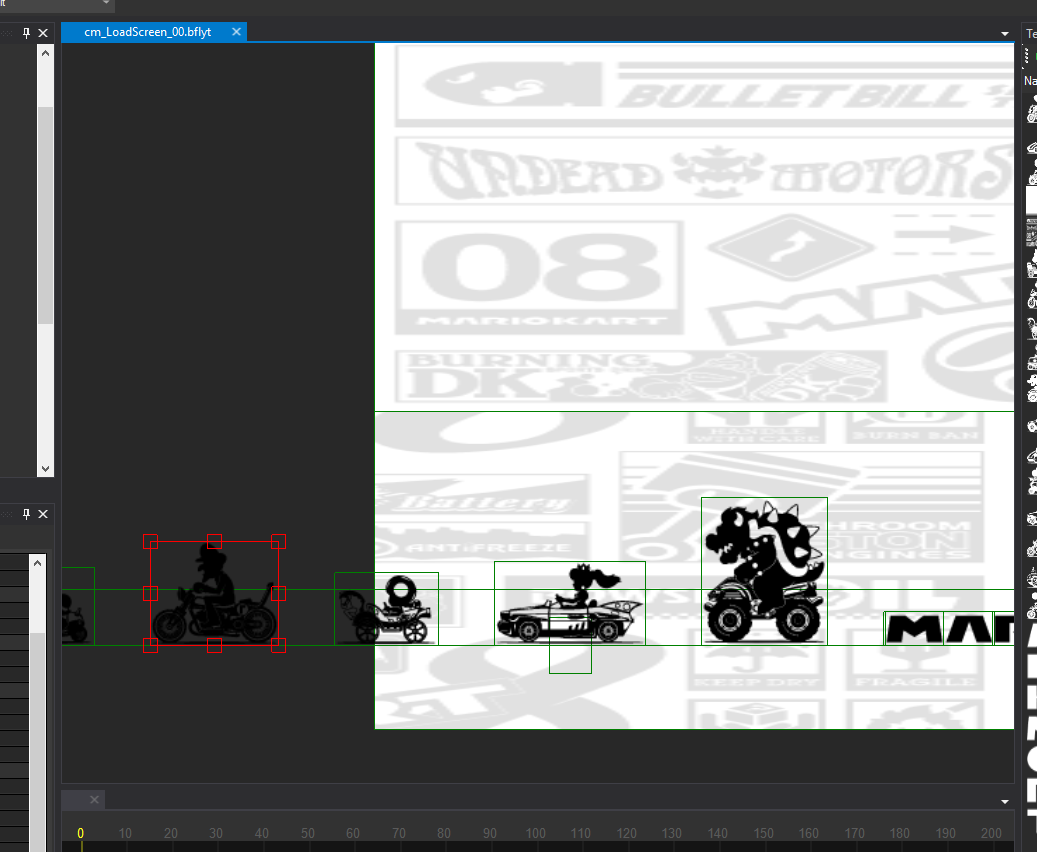
Task: Click the upper-left panel scroll up arrow
Action: coord(45,53)
